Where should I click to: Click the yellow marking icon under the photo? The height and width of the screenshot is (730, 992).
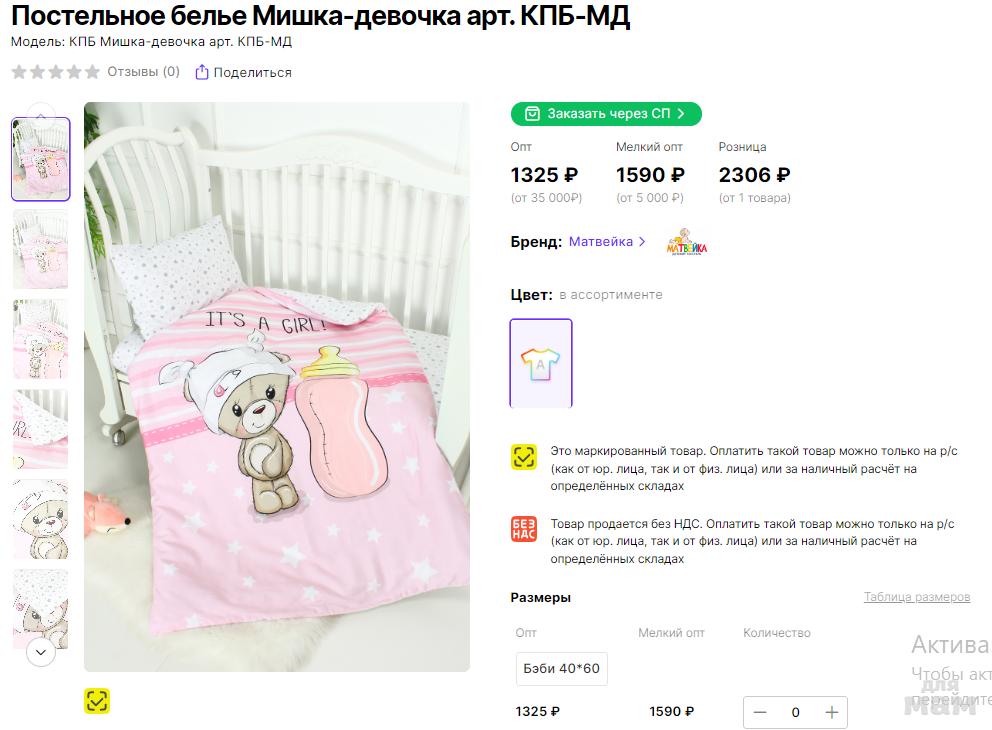click(96, 701)
